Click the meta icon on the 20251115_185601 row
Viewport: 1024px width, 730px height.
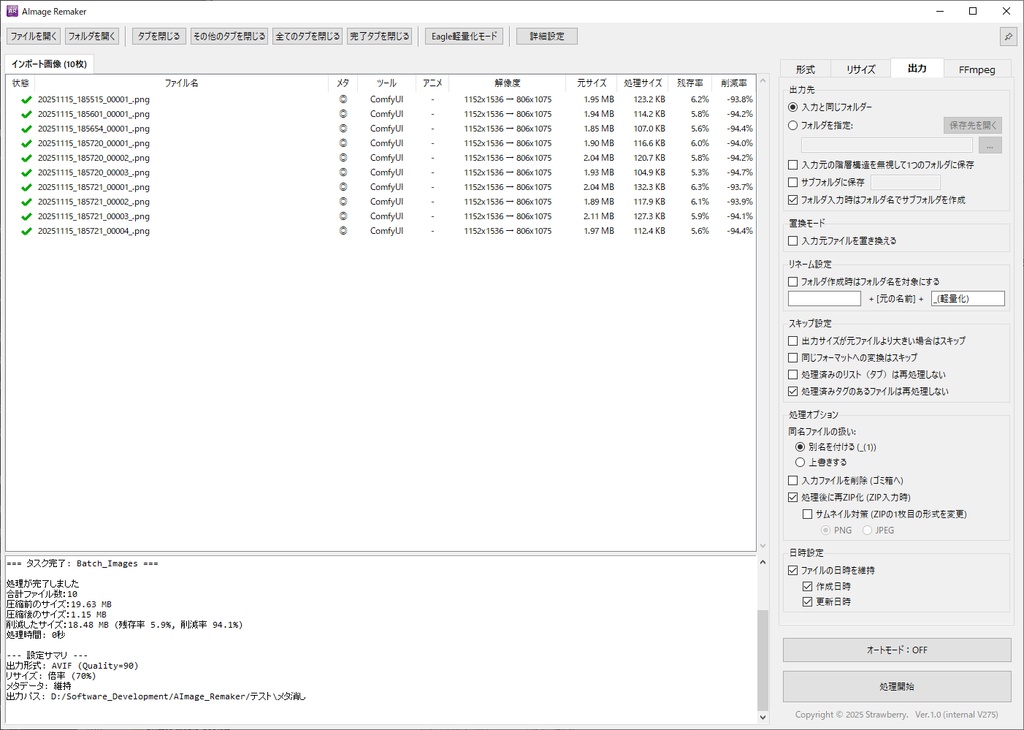tap(342, 114)
